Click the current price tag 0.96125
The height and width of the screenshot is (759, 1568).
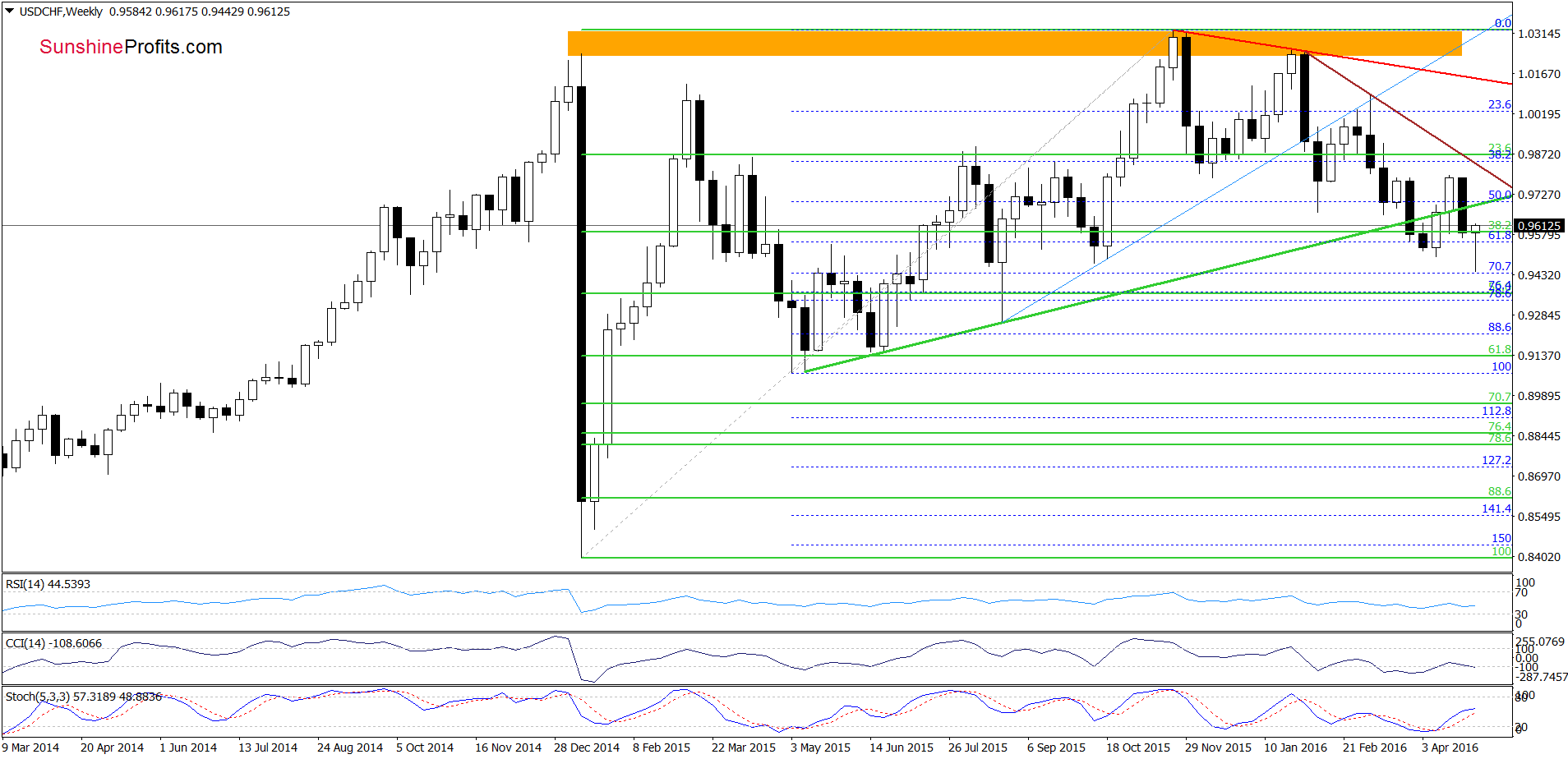point(1538,225)
